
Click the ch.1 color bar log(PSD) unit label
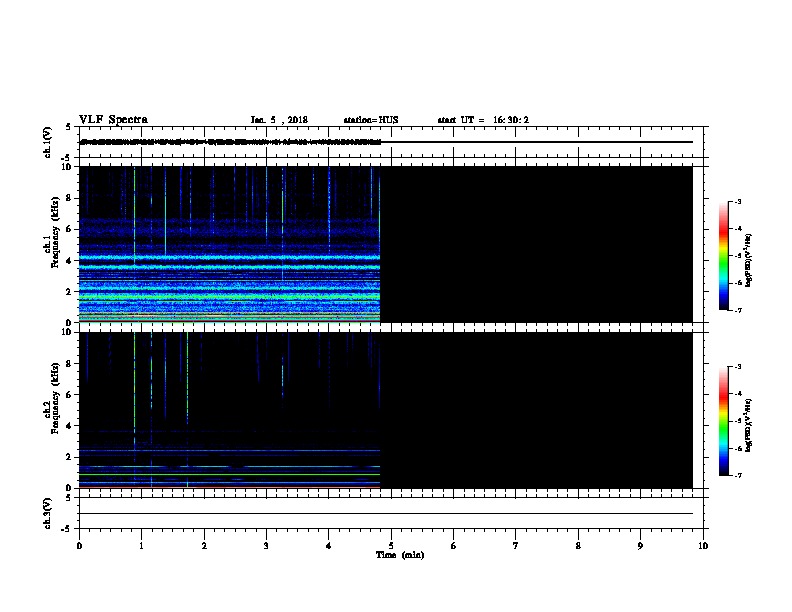tap(748, 261)
